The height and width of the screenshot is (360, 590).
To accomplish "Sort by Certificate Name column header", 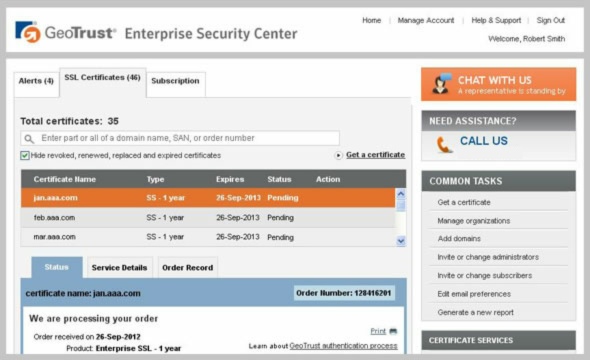I will 65,179.
